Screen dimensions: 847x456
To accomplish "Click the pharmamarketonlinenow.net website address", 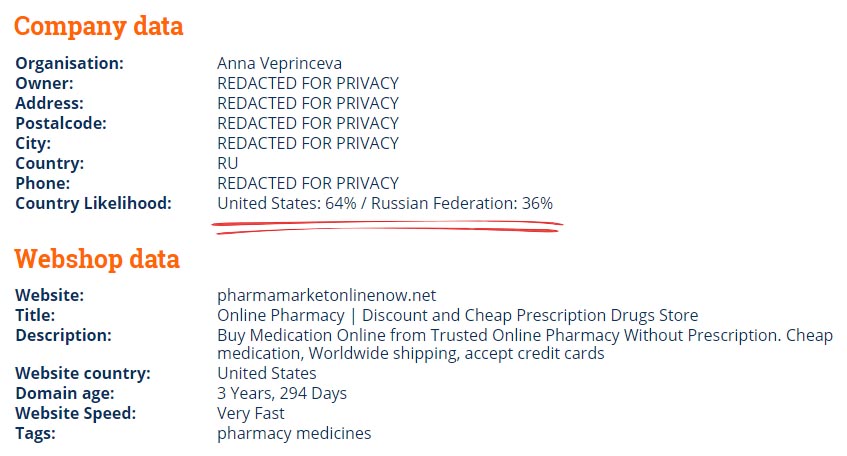I will (x=326, y=296).
